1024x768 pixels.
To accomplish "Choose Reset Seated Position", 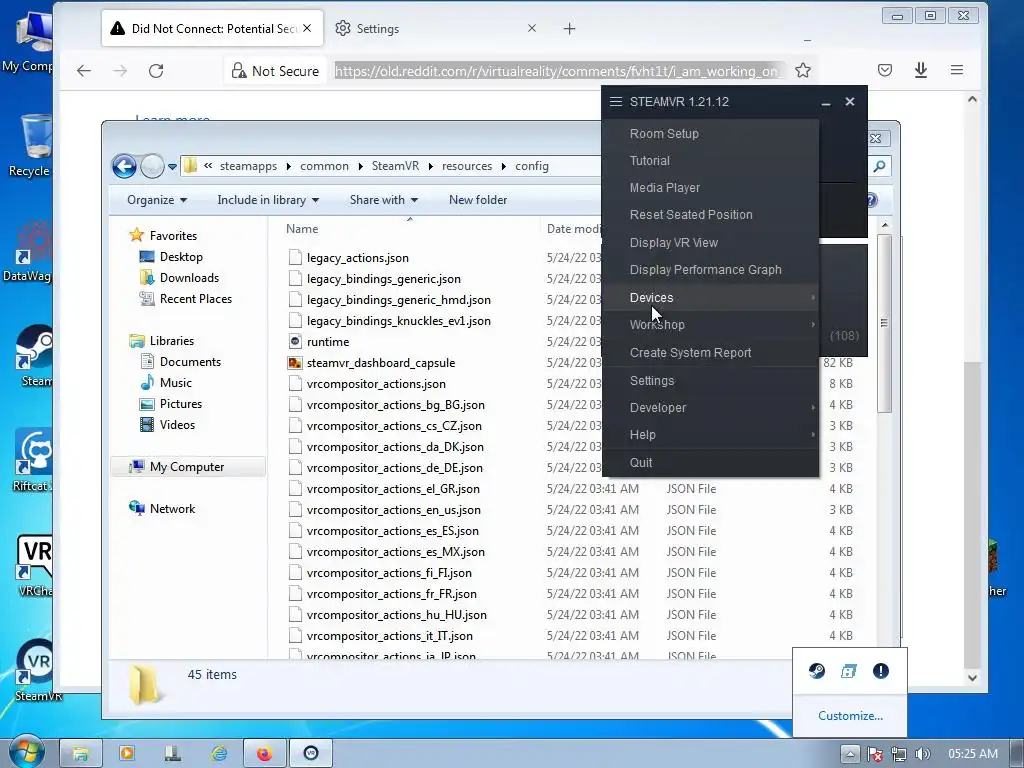I will coord(711,215).
